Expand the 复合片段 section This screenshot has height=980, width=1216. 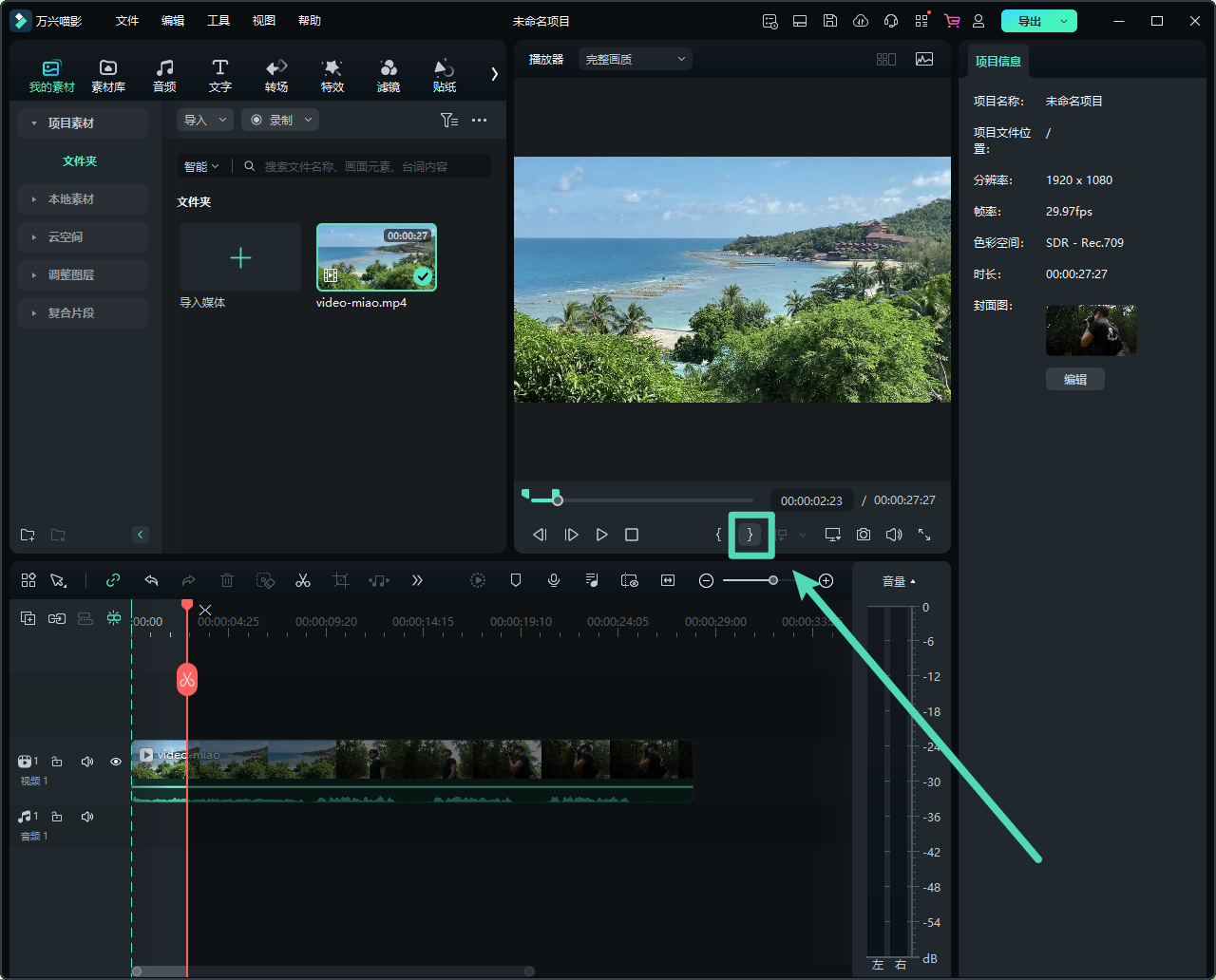tap(83, 313)
